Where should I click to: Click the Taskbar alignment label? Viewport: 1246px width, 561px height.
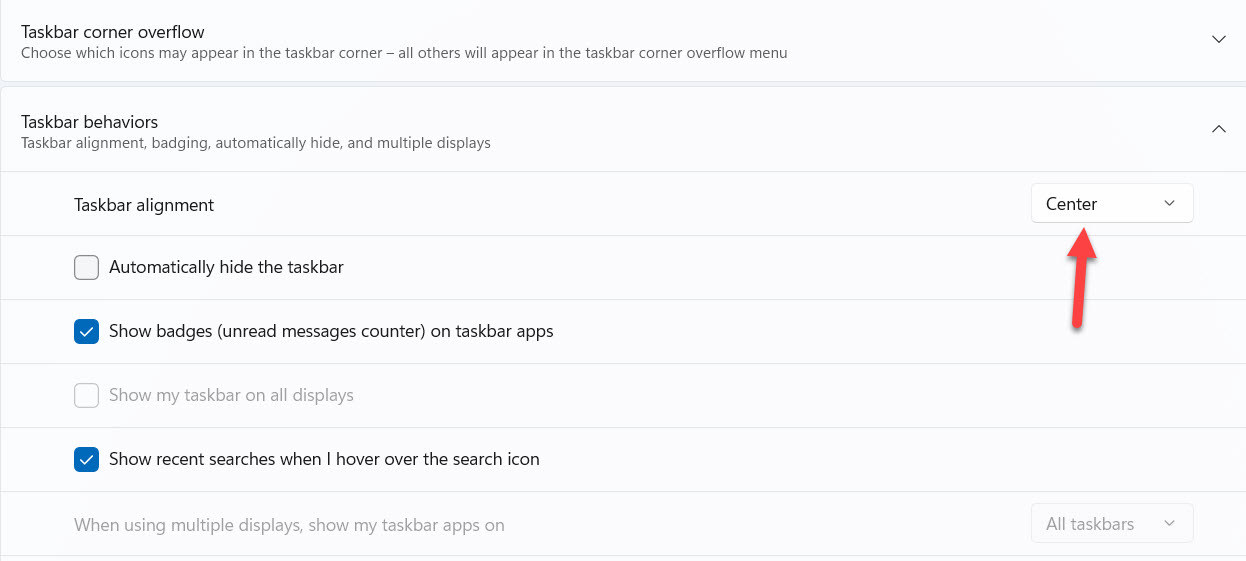coord(144,205)
